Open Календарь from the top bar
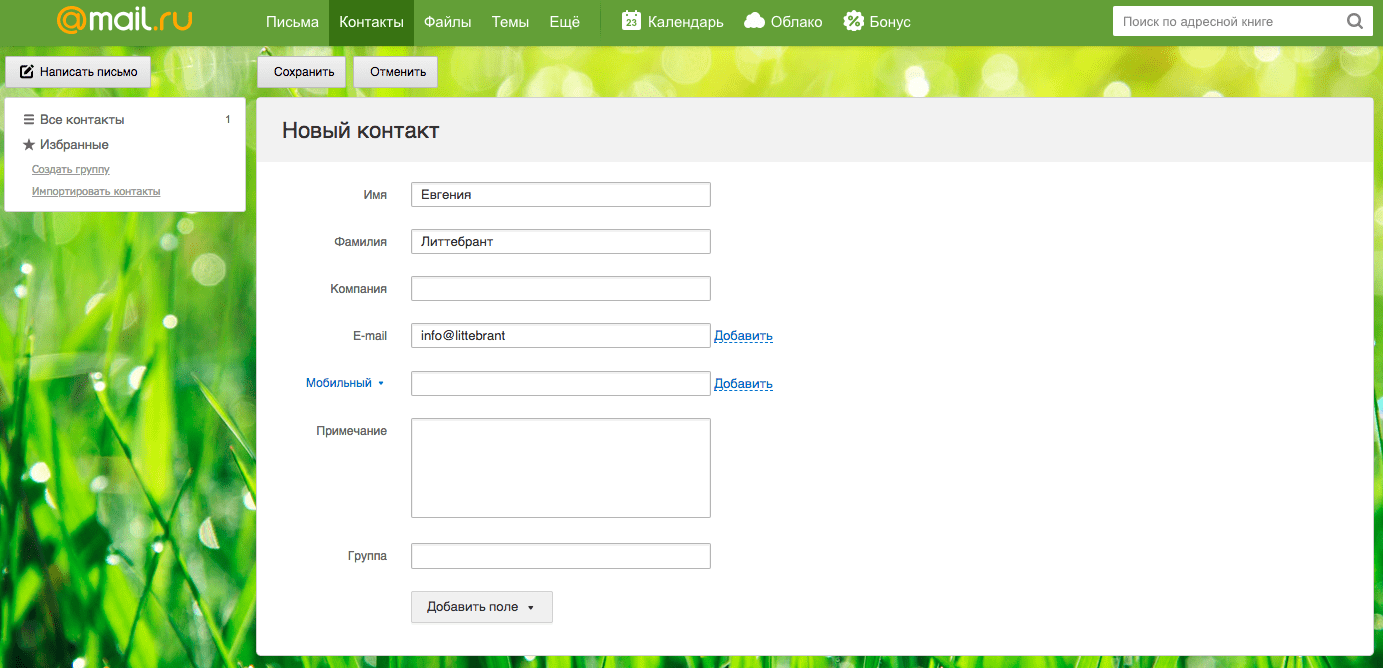Image resolution: width=1383 pixels, height=668 pixels. tap(672, 22)
